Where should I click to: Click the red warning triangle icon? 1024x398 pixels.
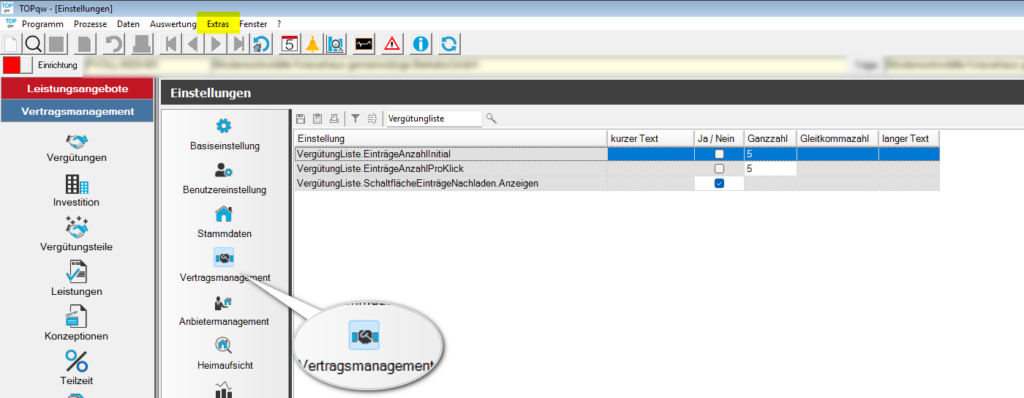pyautogui.click(x=392, y=44)
